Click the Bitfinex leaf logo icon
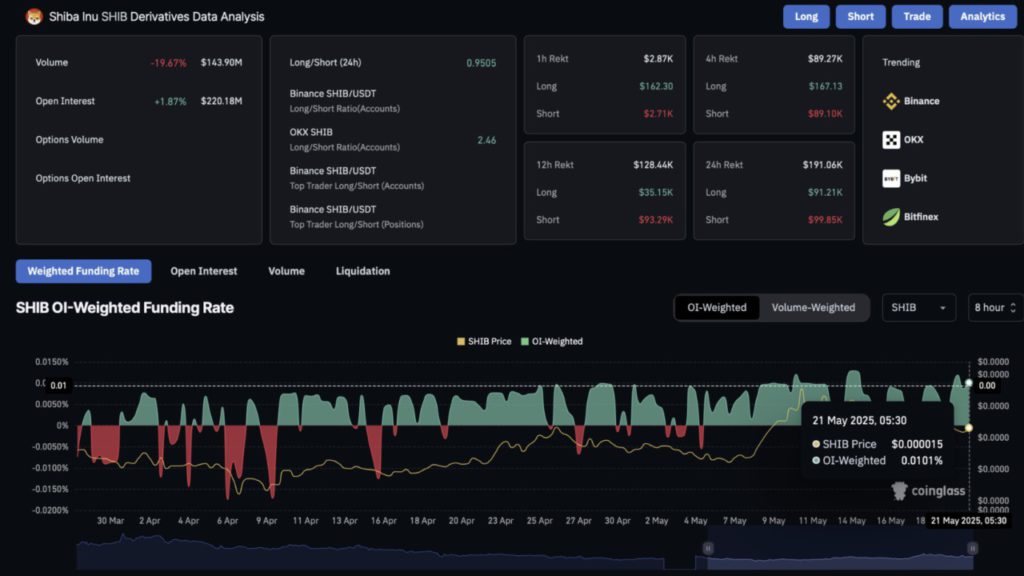Screen dimensions: 1024x576 [891, 217]
